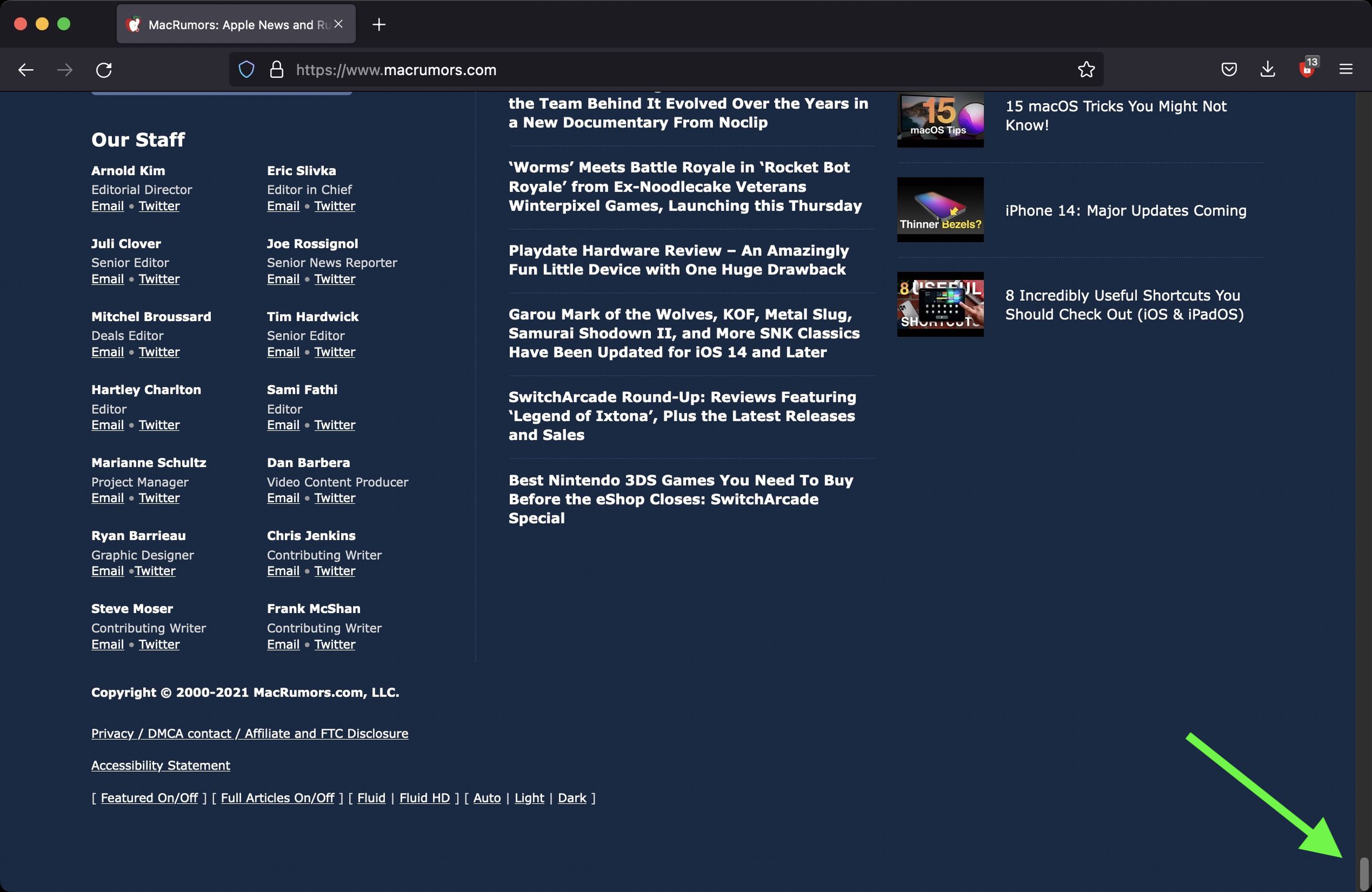Open Firefox hamburger application menu
This screenshot has height=892, width=1372.
click(1346, 70)
